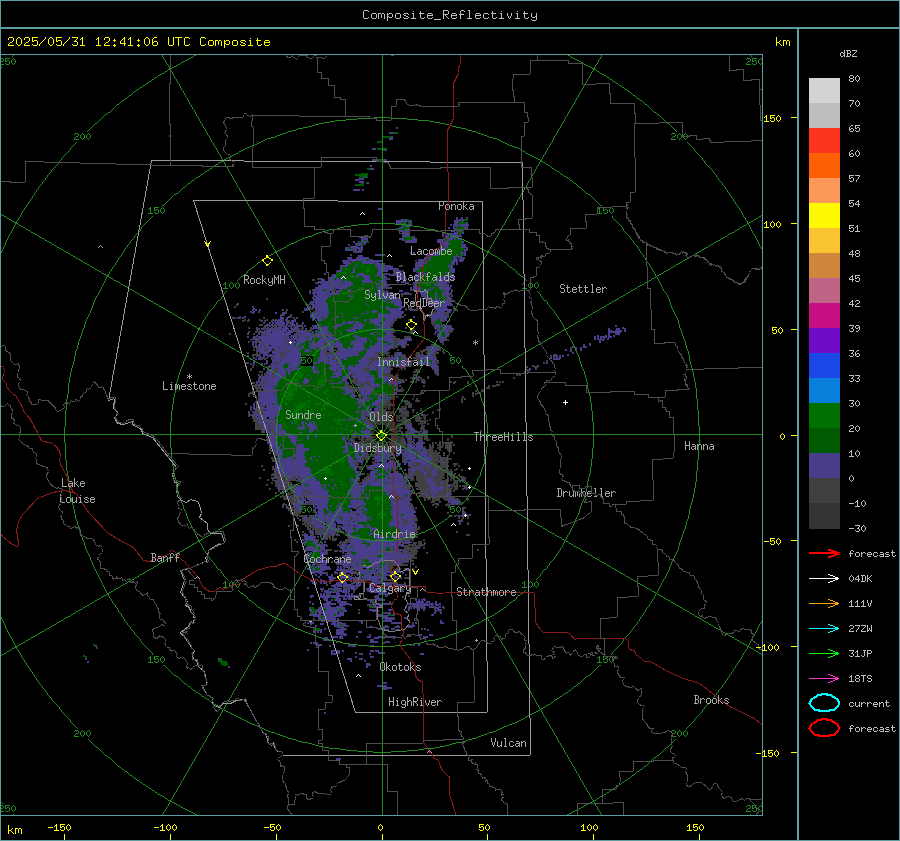Image resolution: width=900 pixels, height=841 pixels.
Task: Click the Ponoka town label
Action: (456, 206)
